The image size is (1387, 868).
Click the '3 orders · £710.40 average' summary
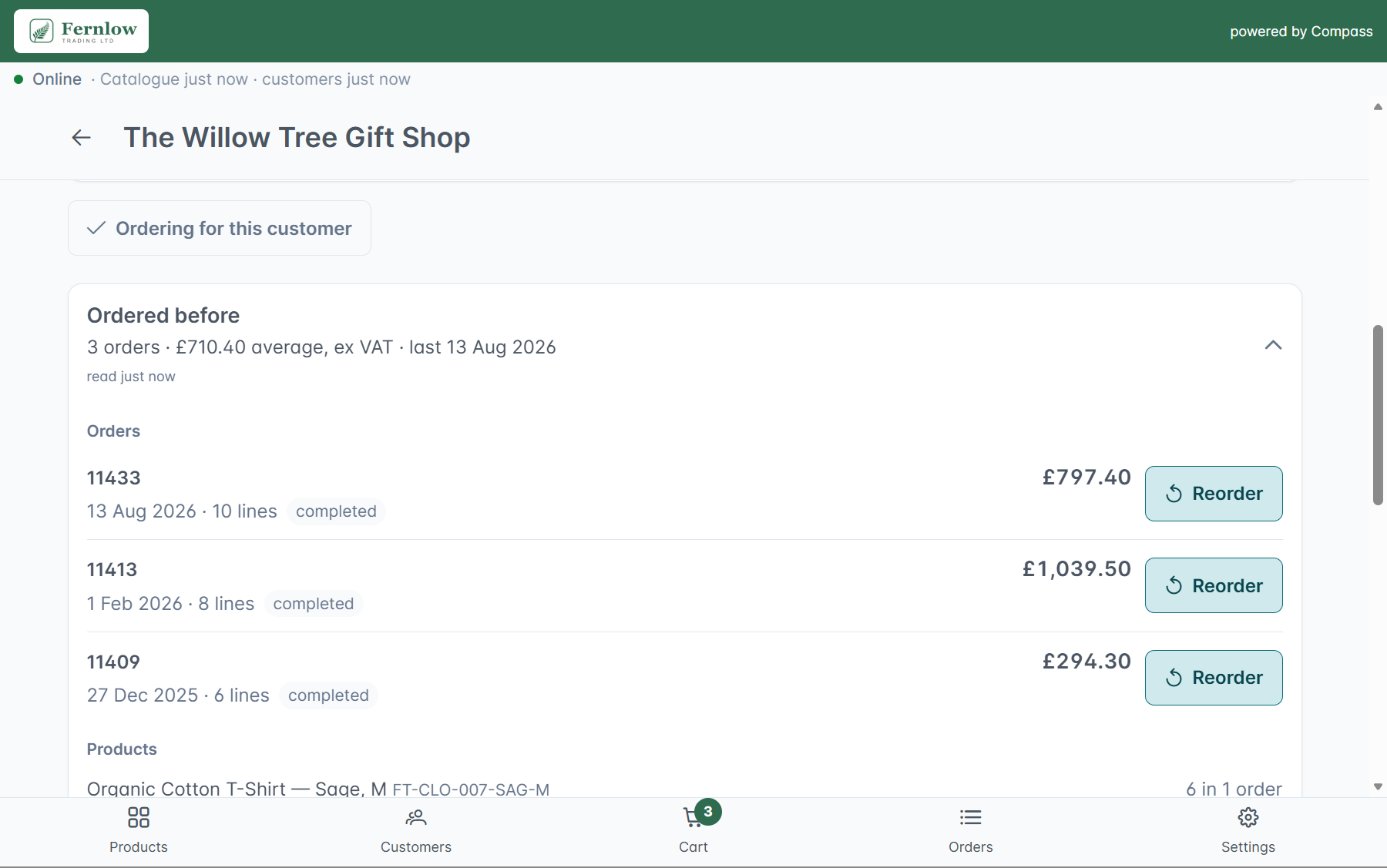point(321,347)
